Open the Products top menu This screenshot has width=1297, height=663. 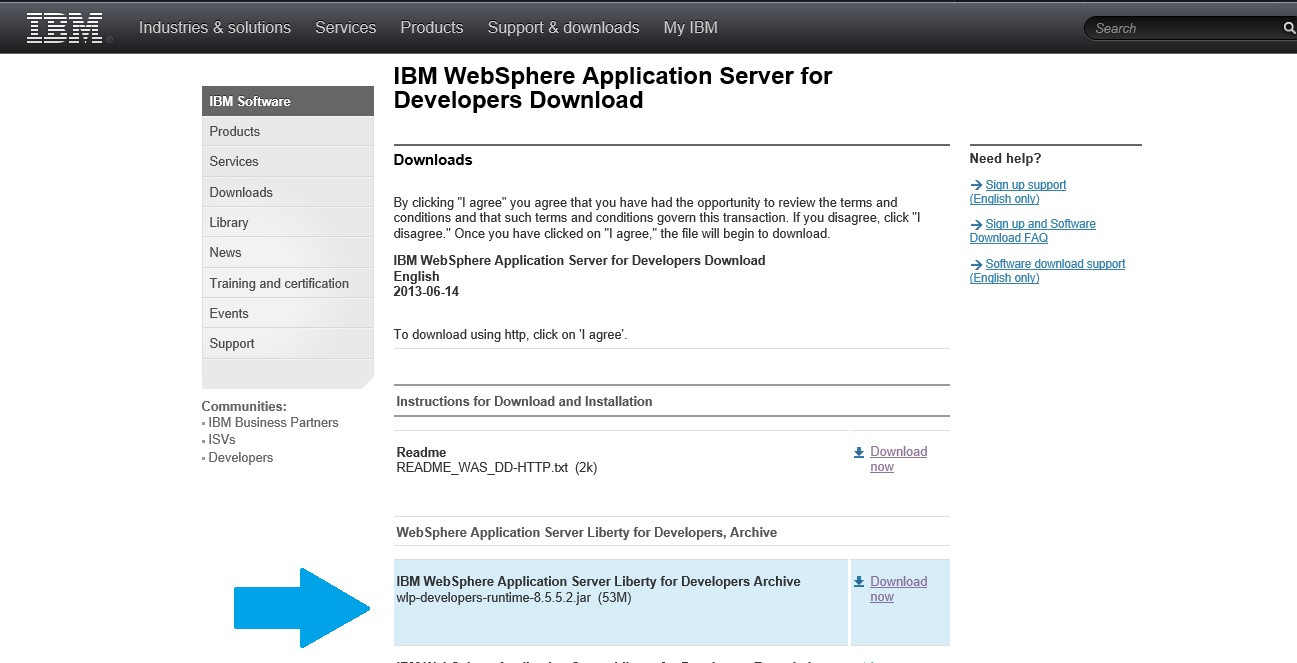click(431, 28)
